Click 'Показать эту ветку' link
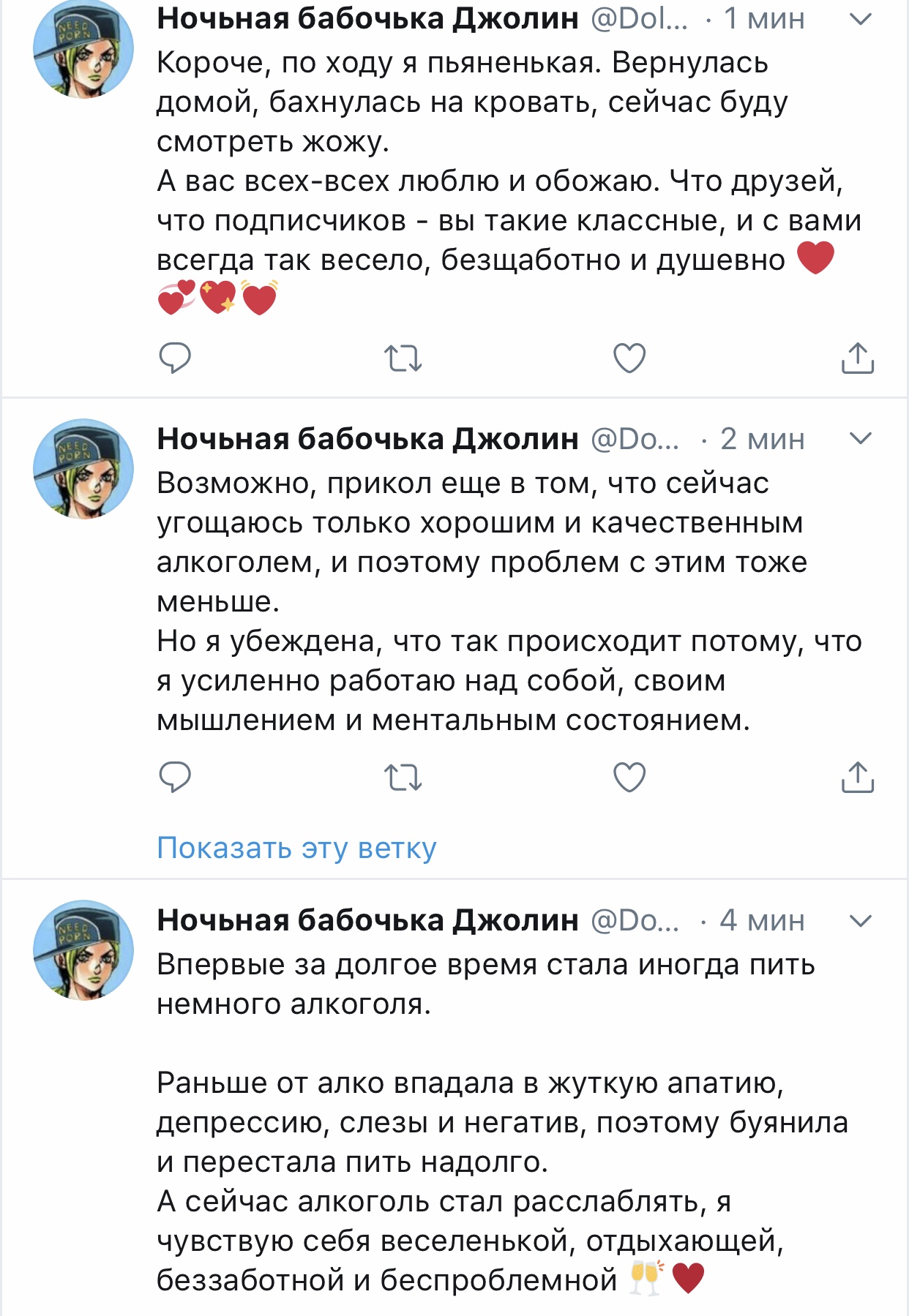This screenshot has height=1316, width=909. [x=296, y=848]
